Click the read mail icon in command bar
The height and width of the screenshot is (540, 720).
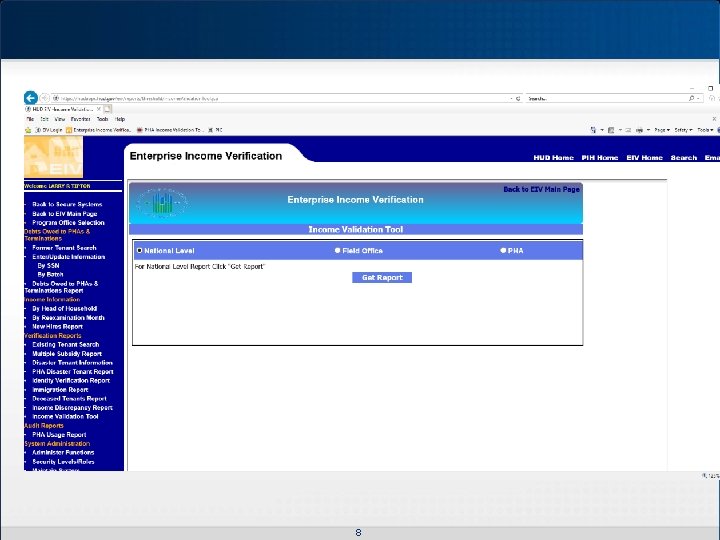628,130
